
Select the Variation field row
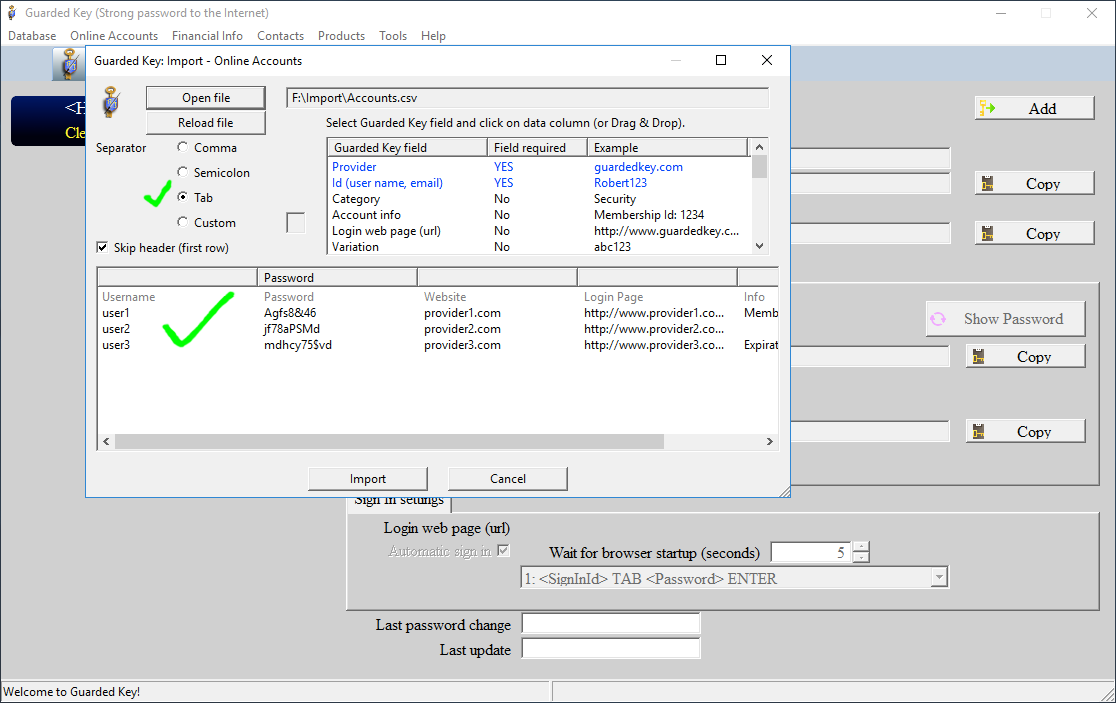pos(539,247)
